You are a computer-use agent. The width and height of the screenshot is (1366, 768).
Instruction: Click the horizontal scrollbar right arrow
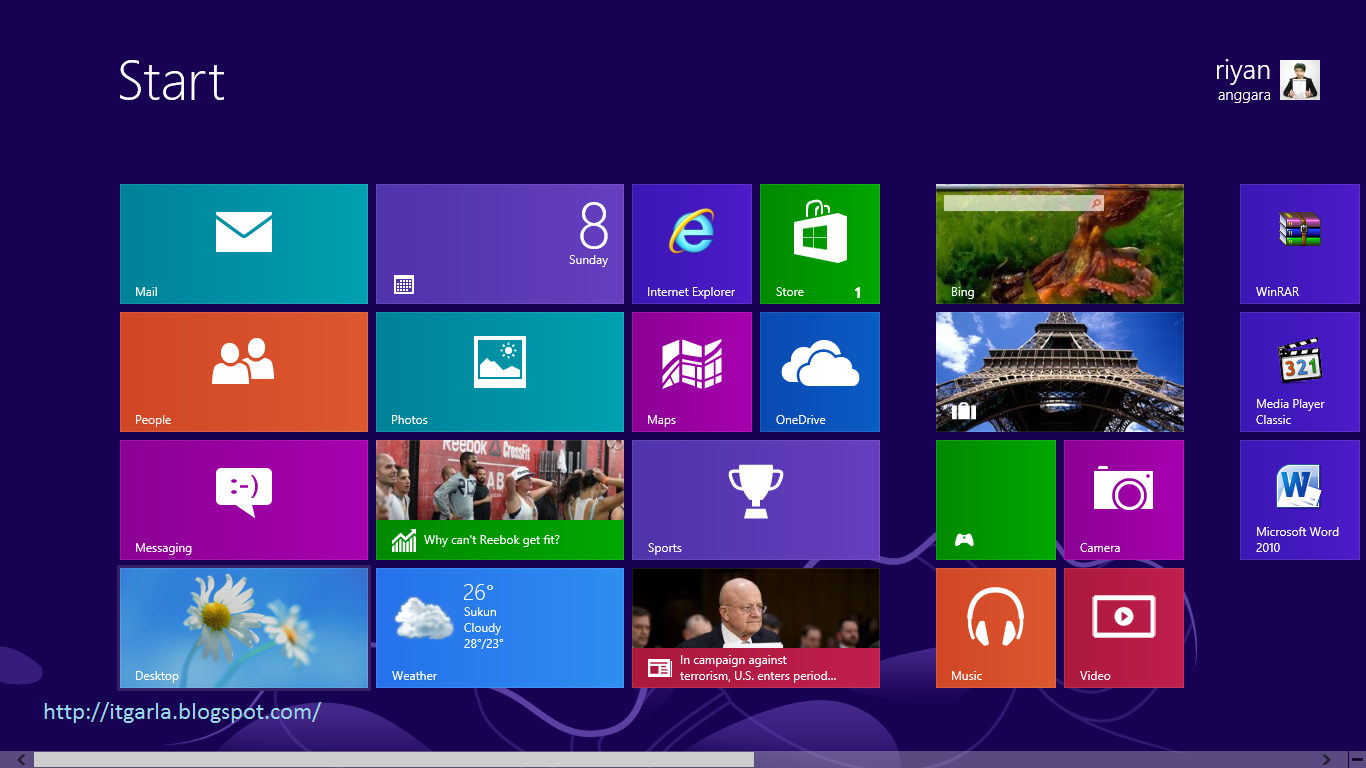[1327, 760]
